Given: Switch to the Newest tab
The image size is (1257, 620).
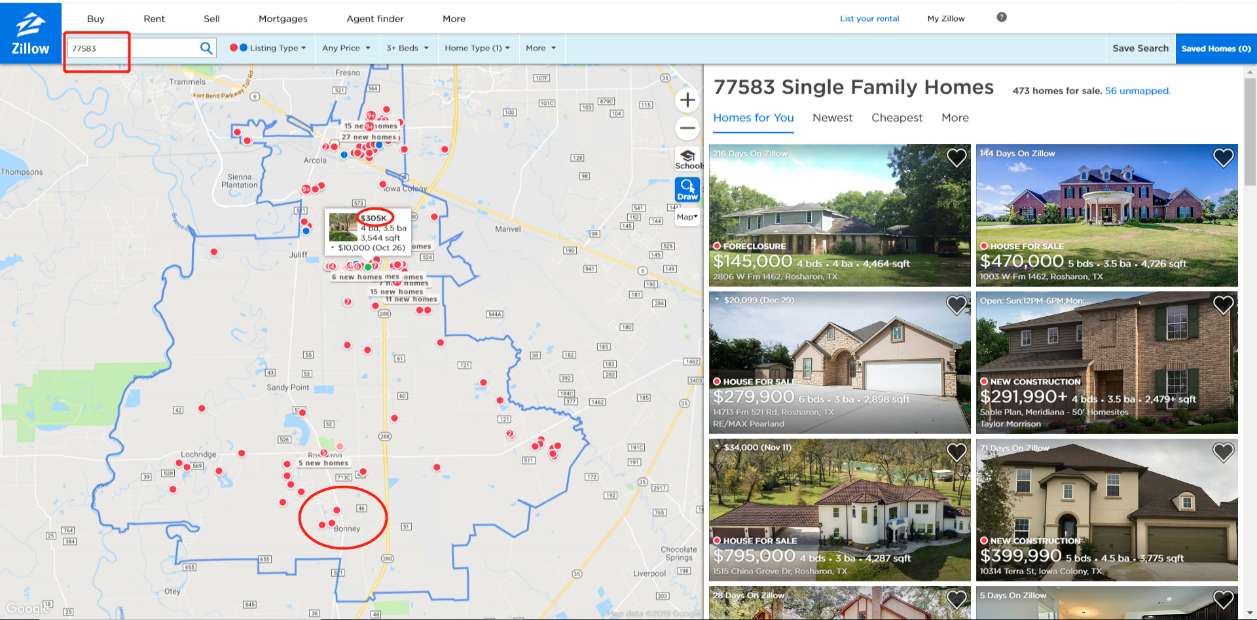Looking at the screenshot, I should [832, 118].
